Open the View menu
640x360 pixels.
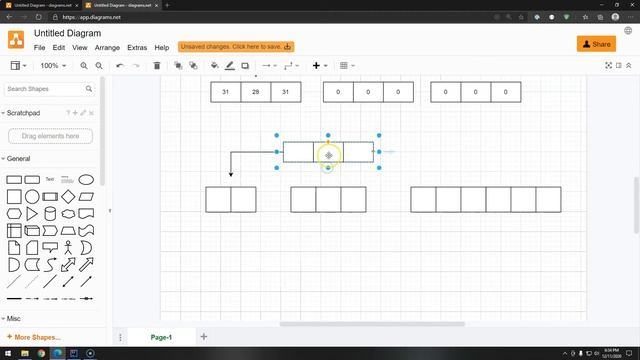(80, 47)
